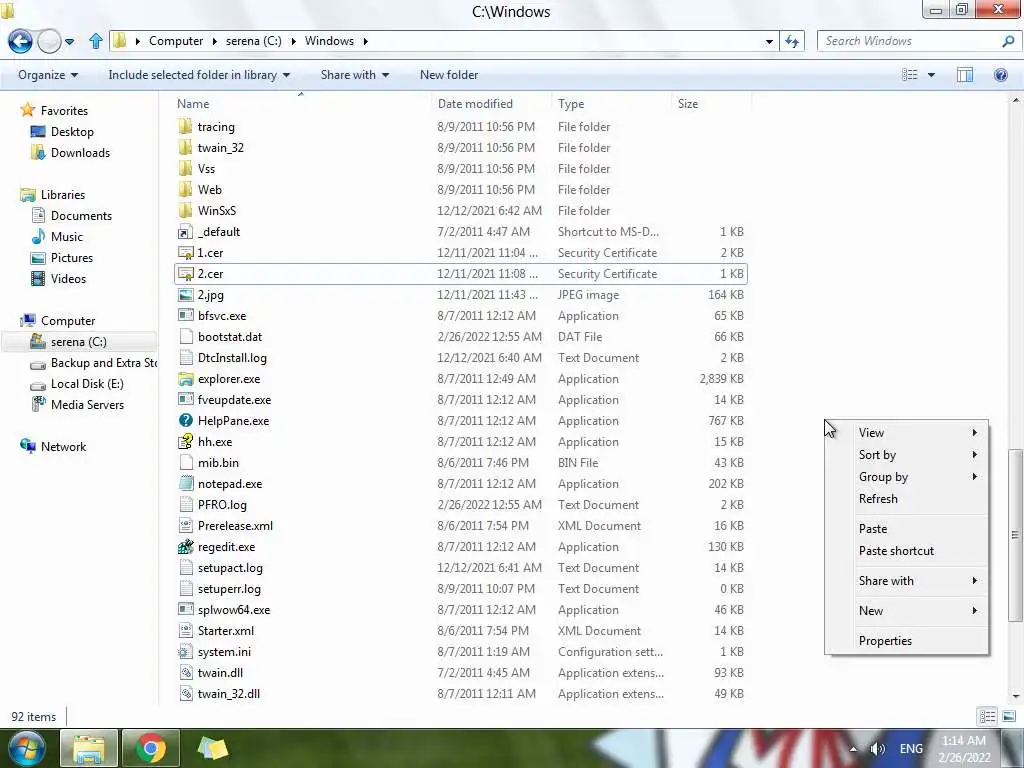Open Include selected folder in library

point(199,75)
